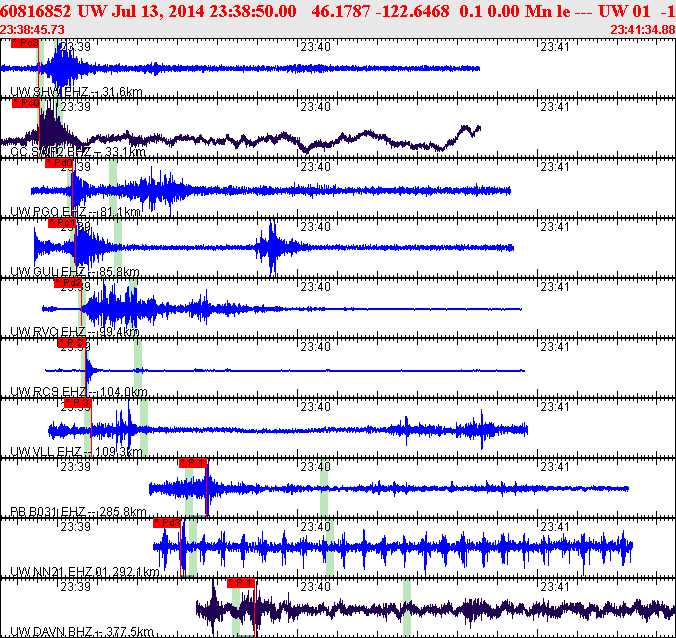This screenshot has height=638, width=676.
Task: Click window end time 23:41:34.88
Action: tap(643, 29)
